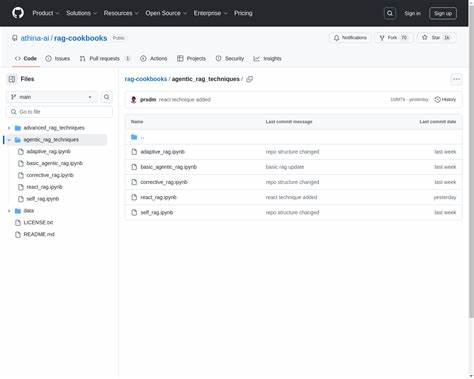The image size is (474, 379).
Task: Open the main branch selector
Action: point(52,97)
